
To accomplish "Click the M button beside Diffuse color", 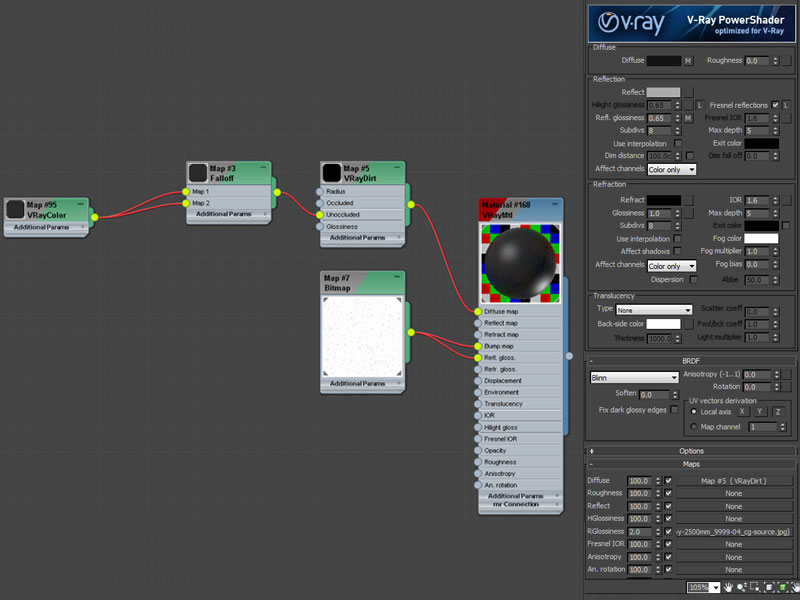I will [688, 61].
